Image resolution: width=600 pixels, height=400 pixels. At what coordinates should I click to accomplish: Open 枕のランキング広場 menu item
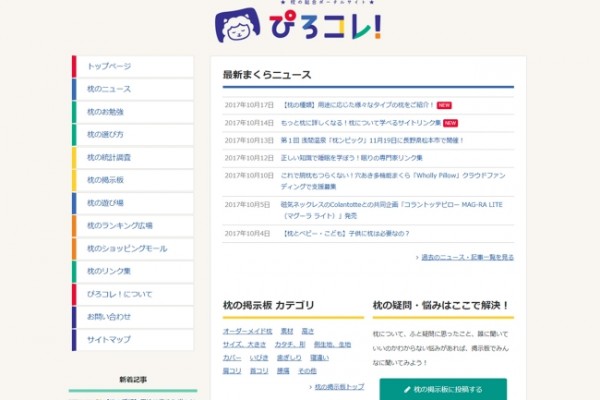click(133, 226)
